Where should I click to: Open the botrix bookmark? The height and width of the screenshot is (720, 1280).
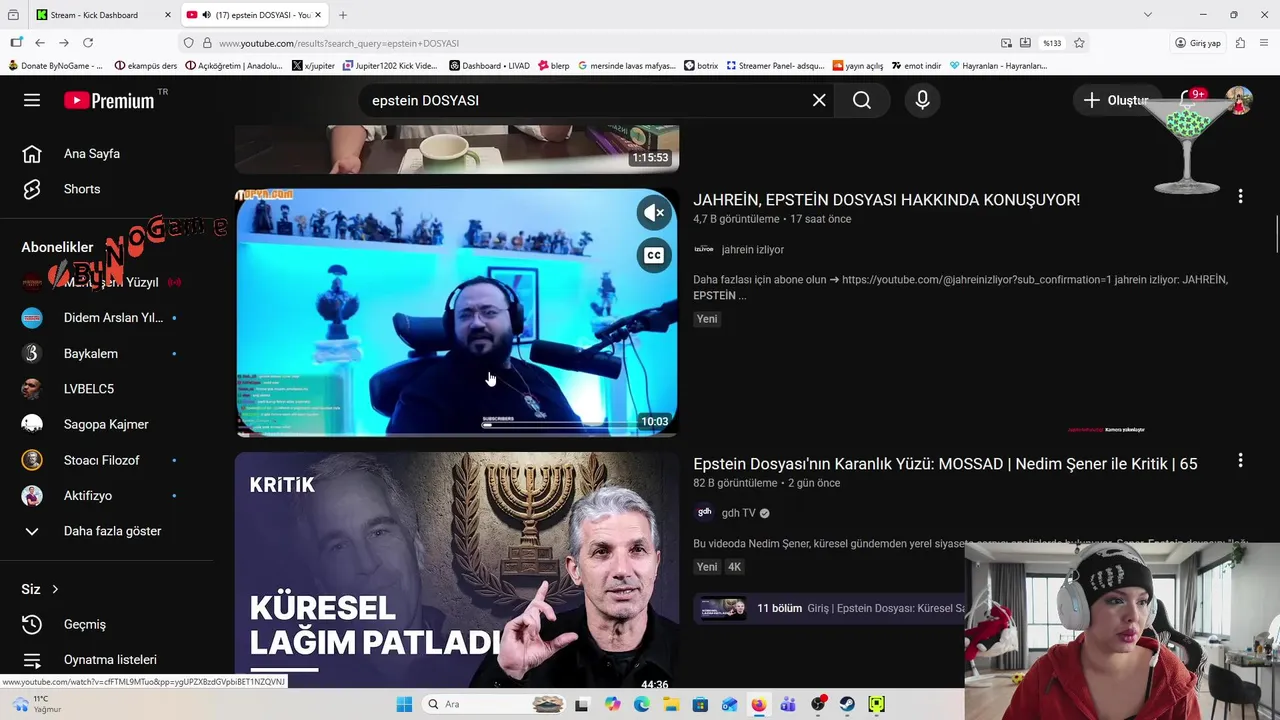tap(701, 66)
